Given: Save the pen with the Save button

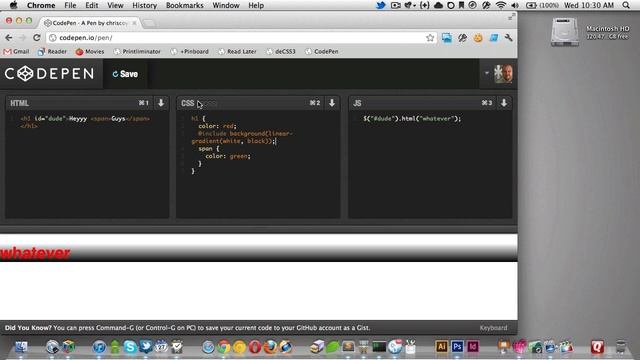Looking at the screenshot, I should (125, 74).
